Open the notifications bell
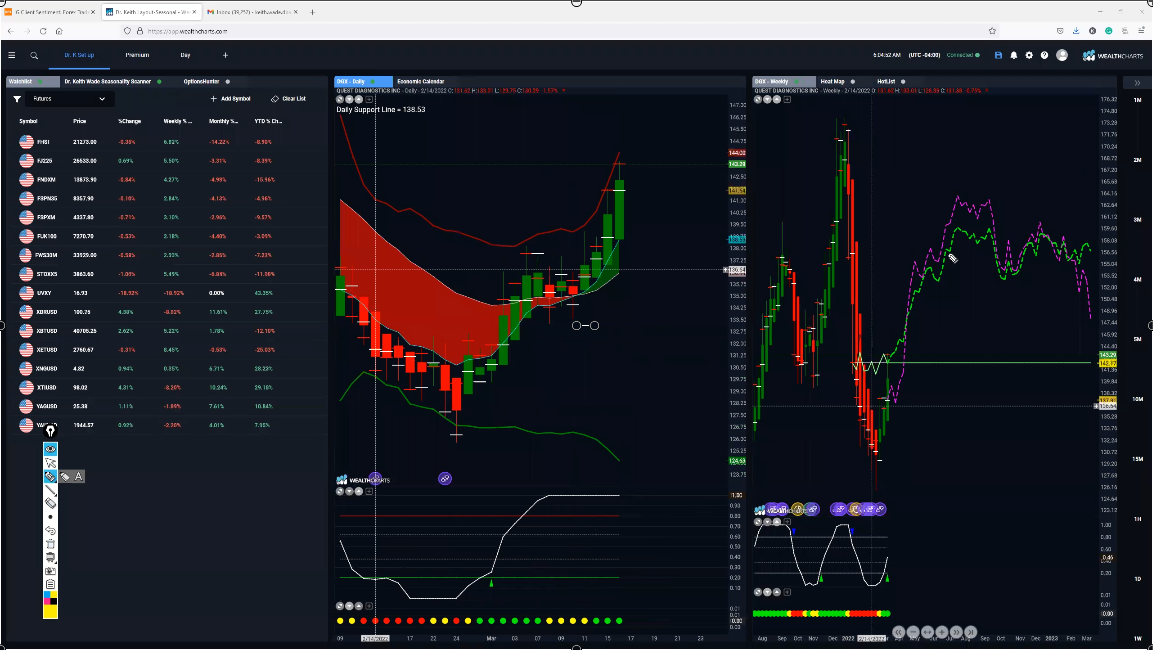The width and height of the screenshot is (1153, 650). click(x=1013, y=55)
